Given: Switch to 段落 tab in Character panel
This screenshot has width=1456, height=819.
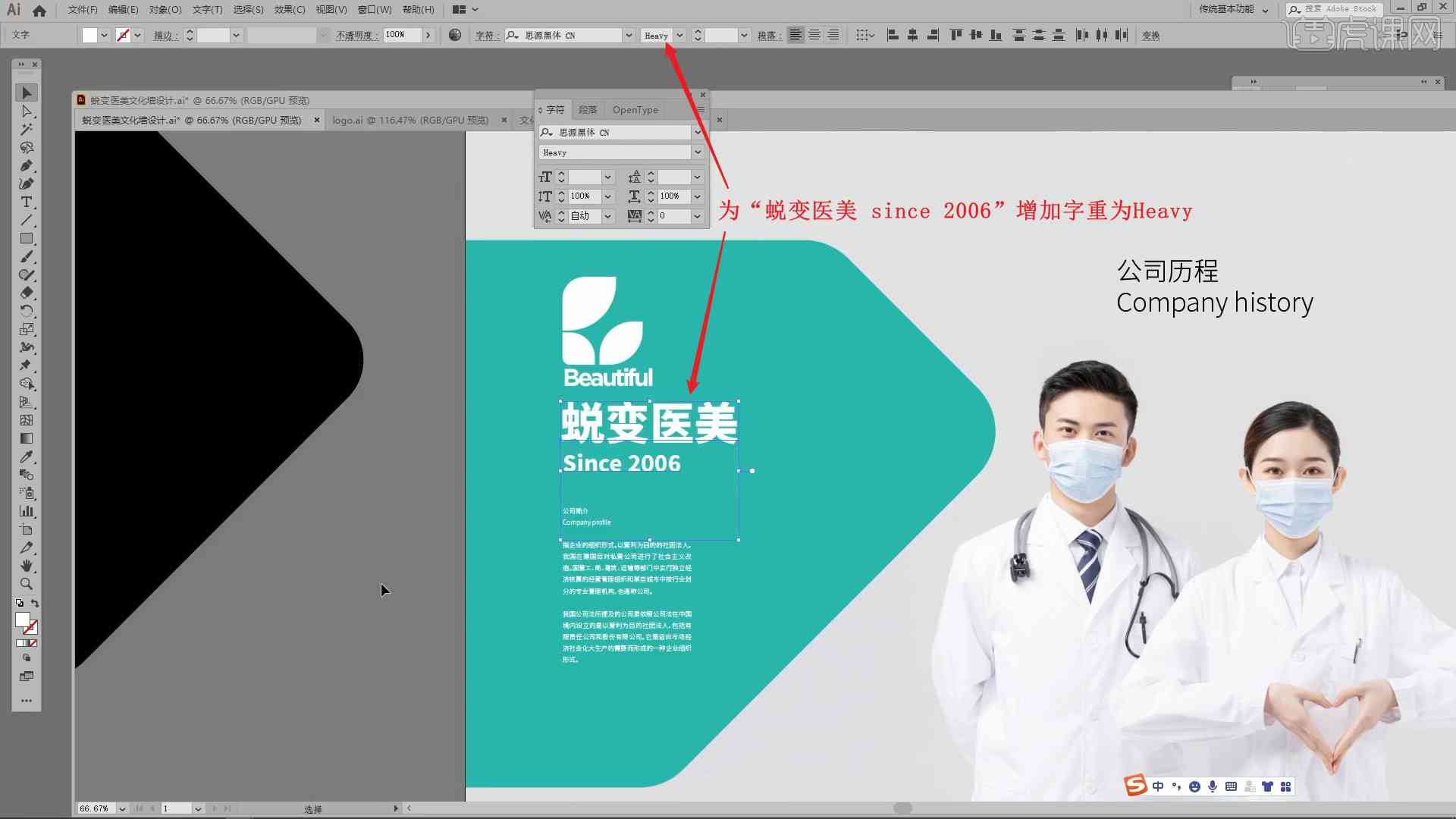Looking at the screenshot, I should click(588, 110).
